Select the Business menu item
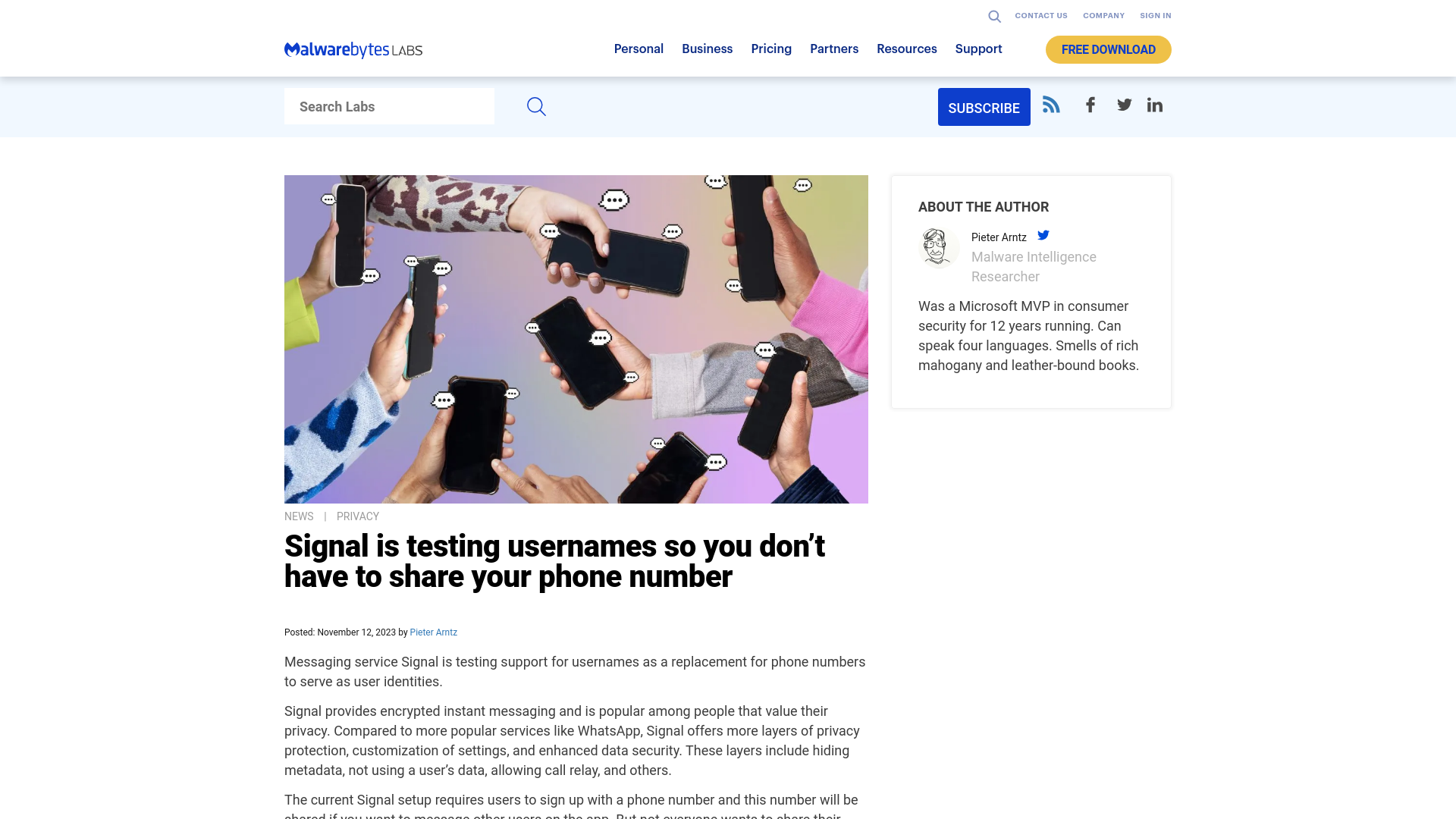 pos(707,49)
